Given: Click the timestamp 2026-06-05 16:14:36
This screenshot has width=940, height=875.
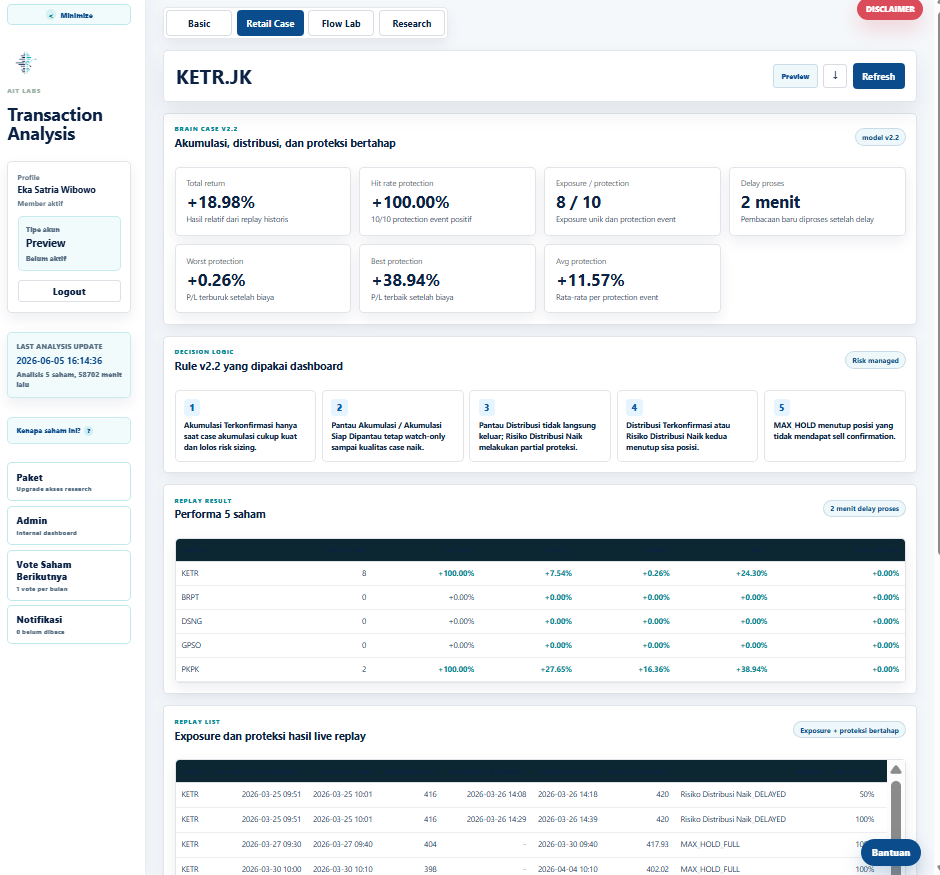Looking at the screenshot, I should [59, 361].
